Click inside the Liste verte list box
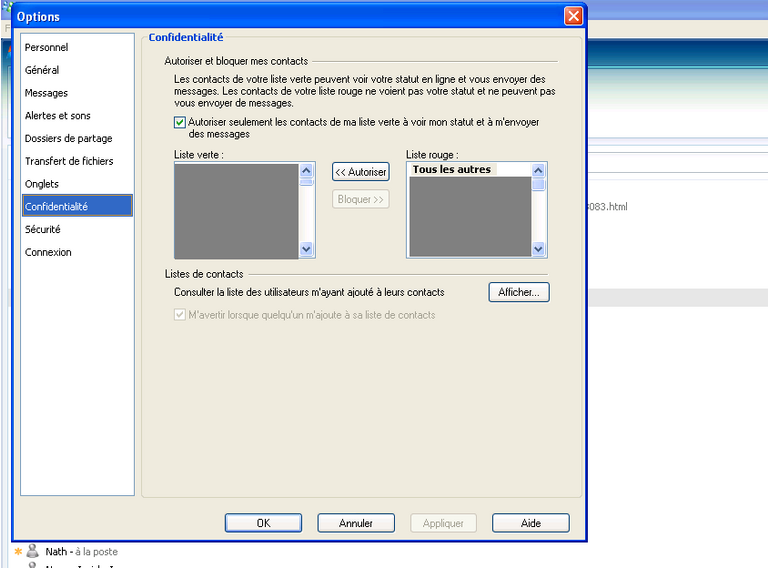 pos(237,211)
